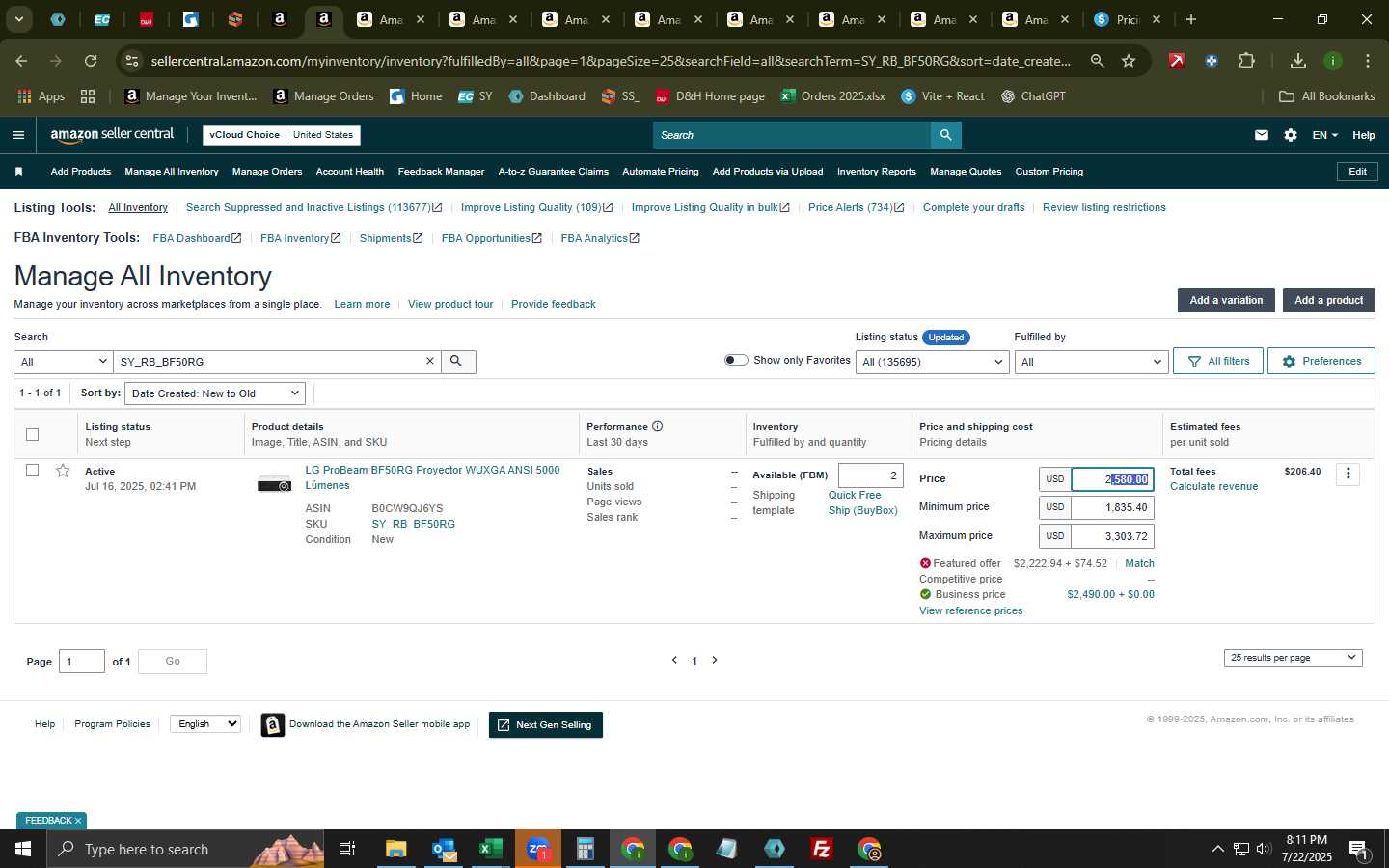The width and height of the screenshot is (1389, 868).
Task: Click the Minimum price input field
Action: [x=1112, y=507]
